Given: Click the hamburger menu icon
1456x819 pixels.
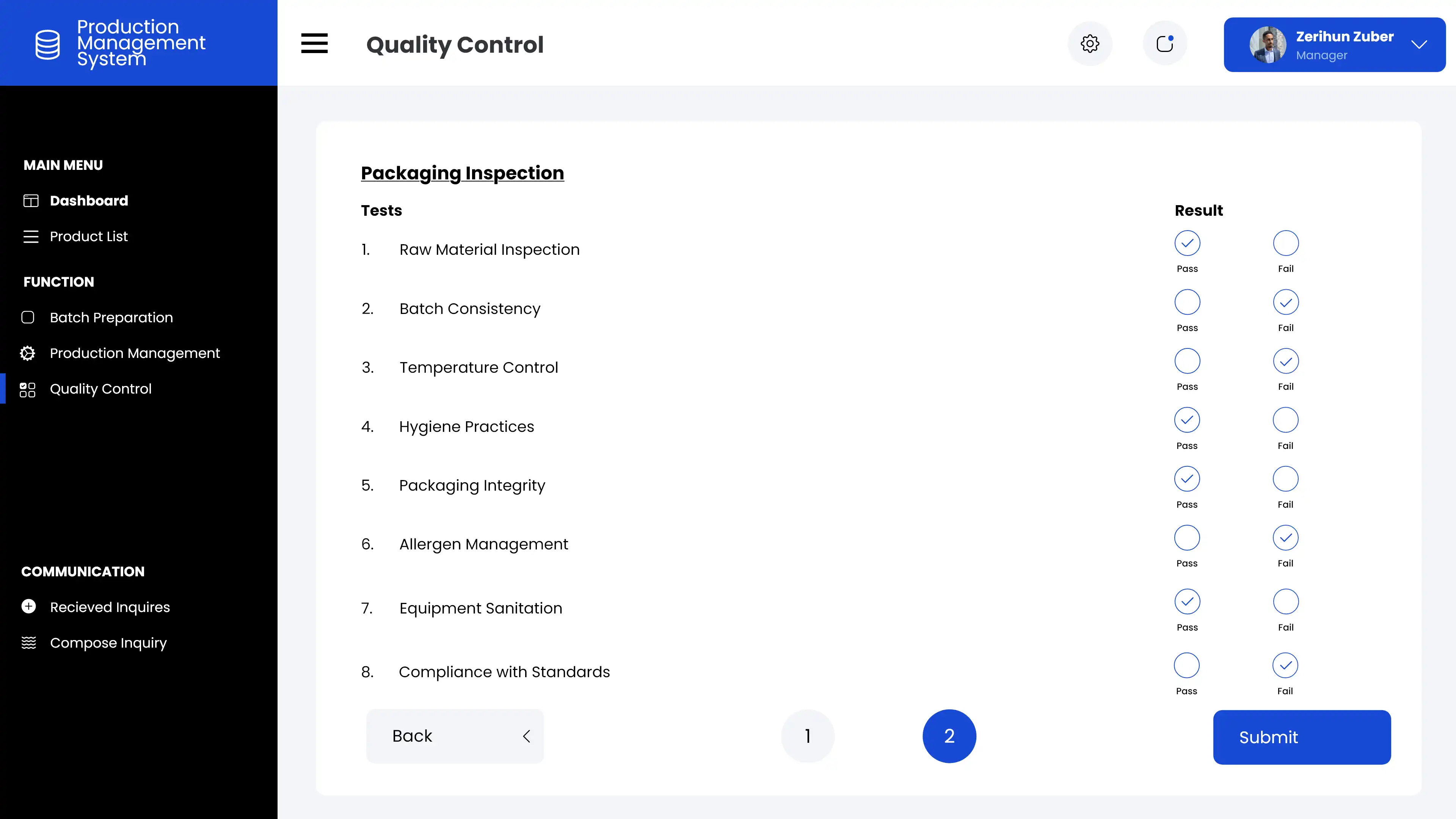Looking at the screenshot, I should [314, 44].
